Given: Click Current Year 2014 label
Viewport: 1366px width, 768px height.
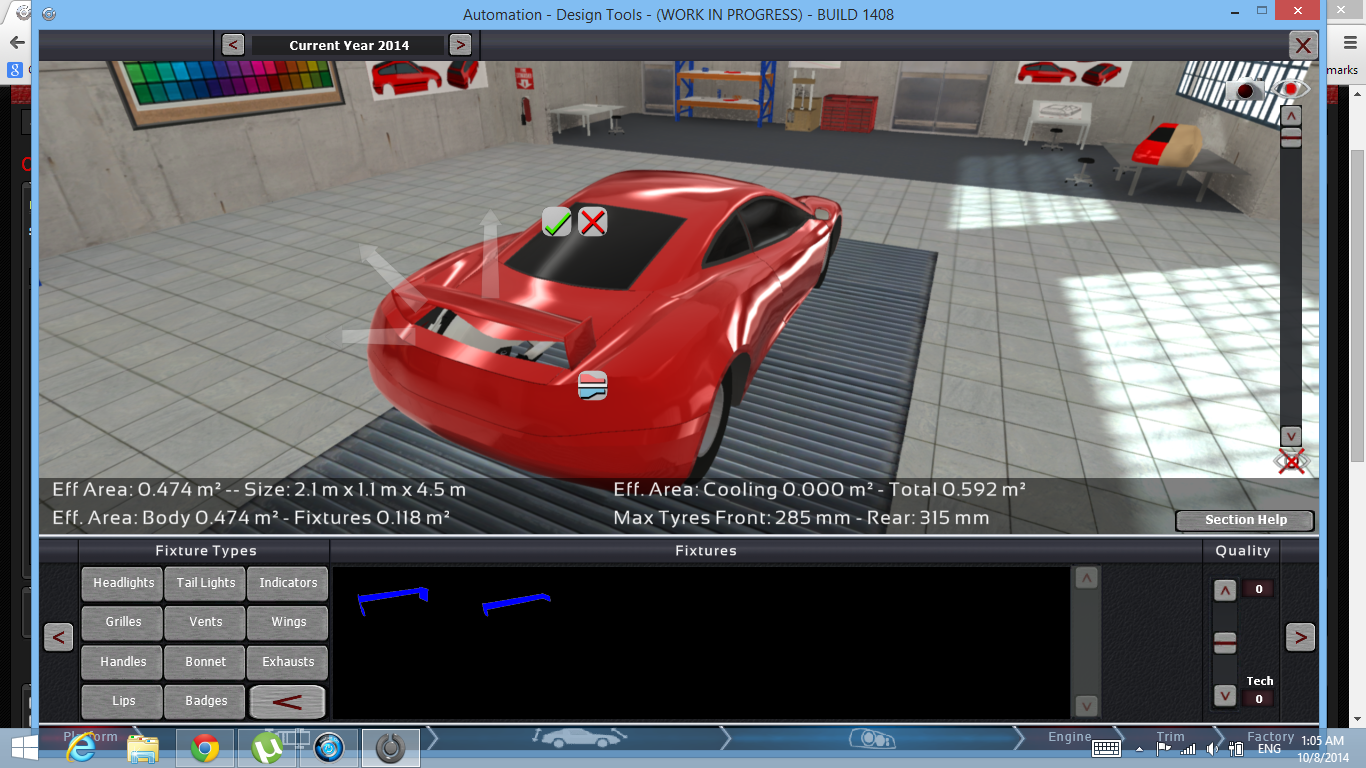Looking at the screenshot, I should [349, 45].
